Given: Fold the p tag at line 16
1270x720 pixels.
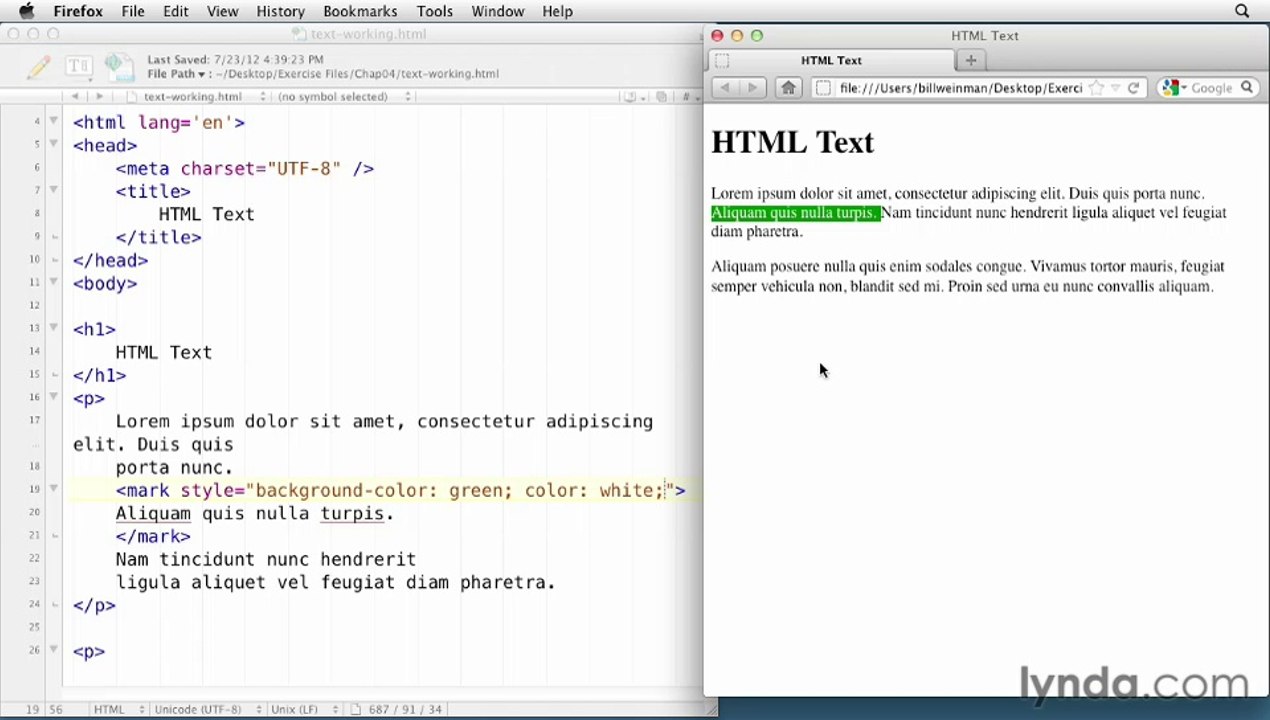Looking at the screenshot, I should 54,398.
